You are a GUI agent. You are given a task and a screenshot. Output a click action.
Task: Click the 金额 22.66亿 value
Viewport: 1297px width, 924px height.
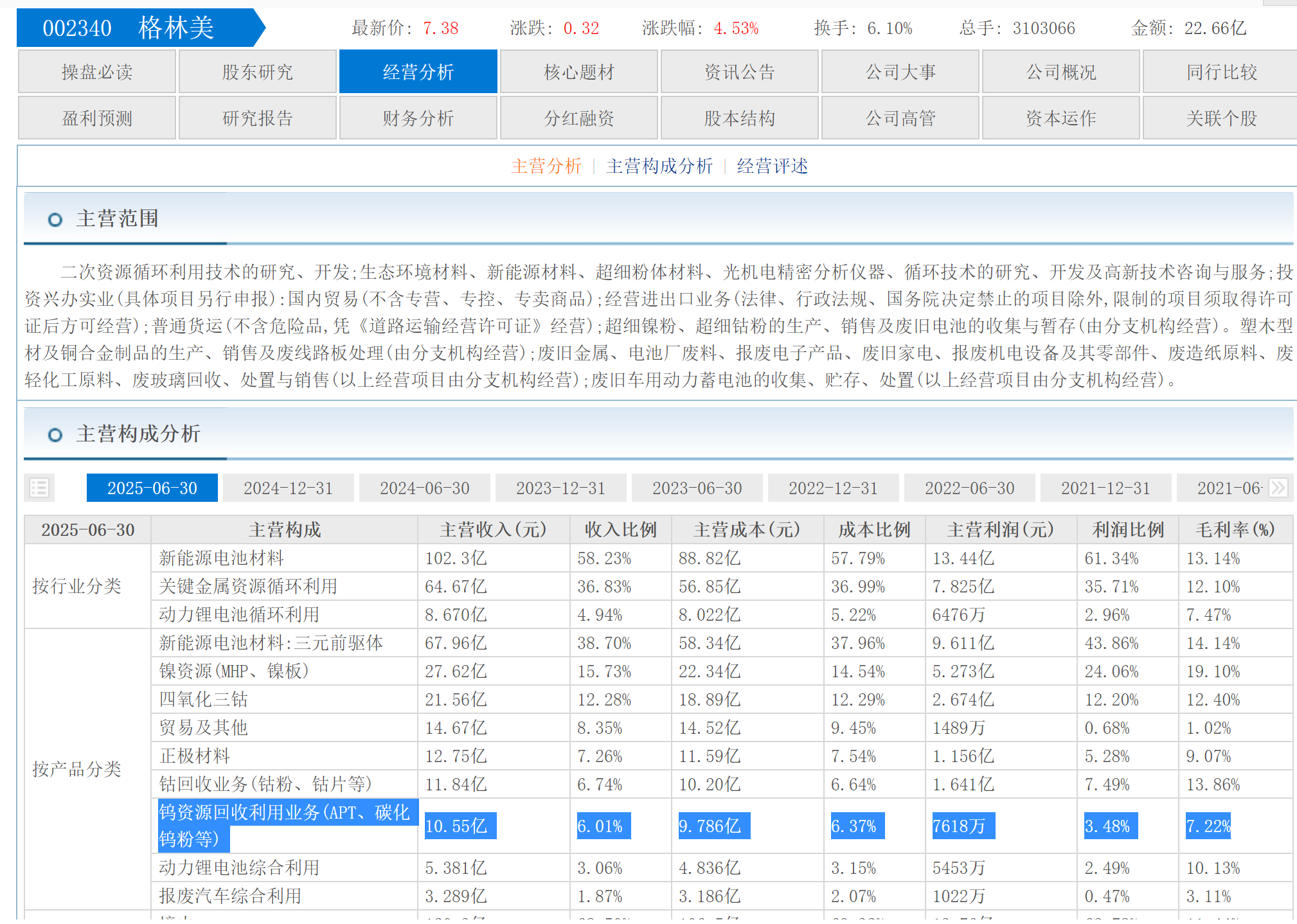click(1215, 28)
